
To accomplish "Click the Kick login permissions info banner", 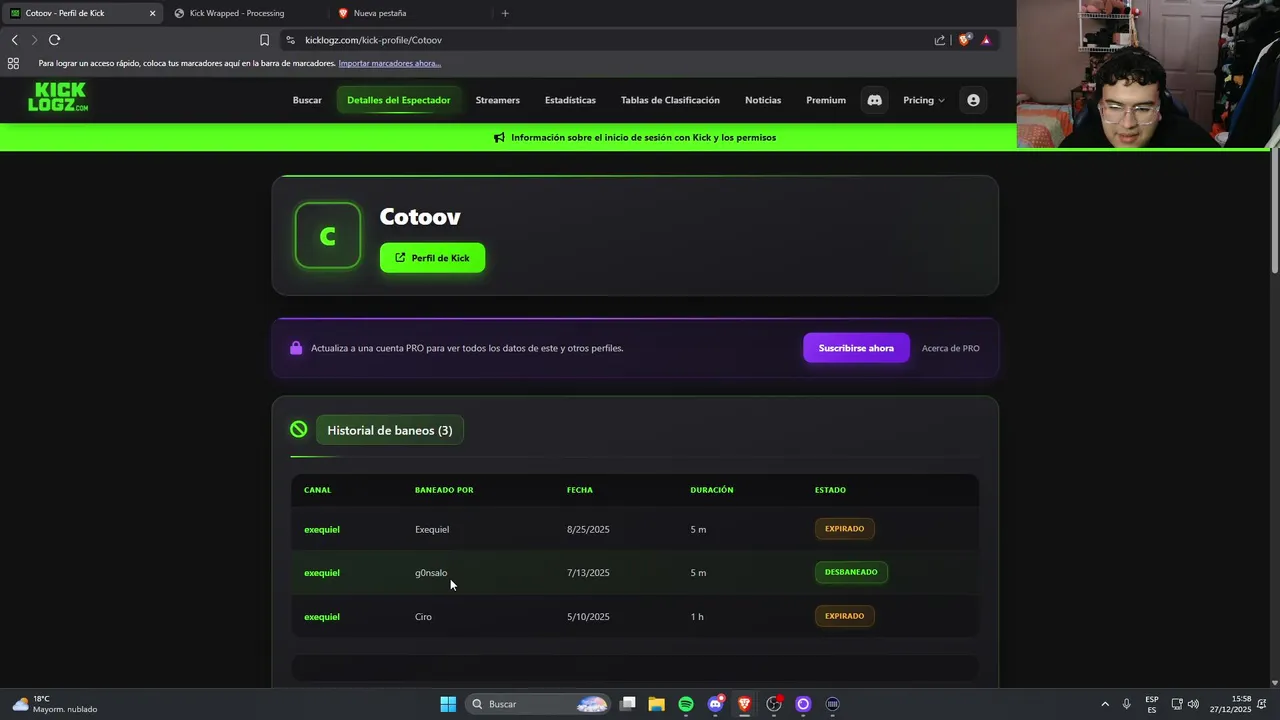I will tap(635, 138).
